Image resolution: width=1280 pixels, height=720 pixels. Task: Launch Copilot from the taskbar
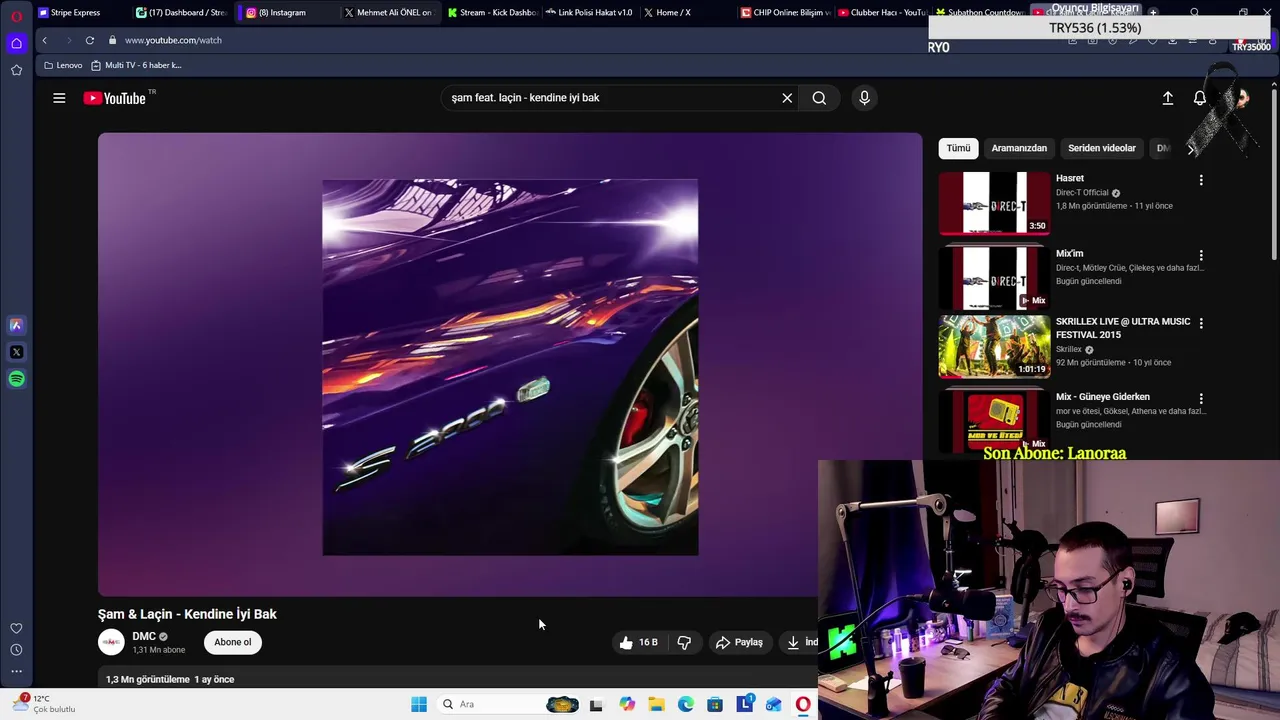[x=627, y=704]
